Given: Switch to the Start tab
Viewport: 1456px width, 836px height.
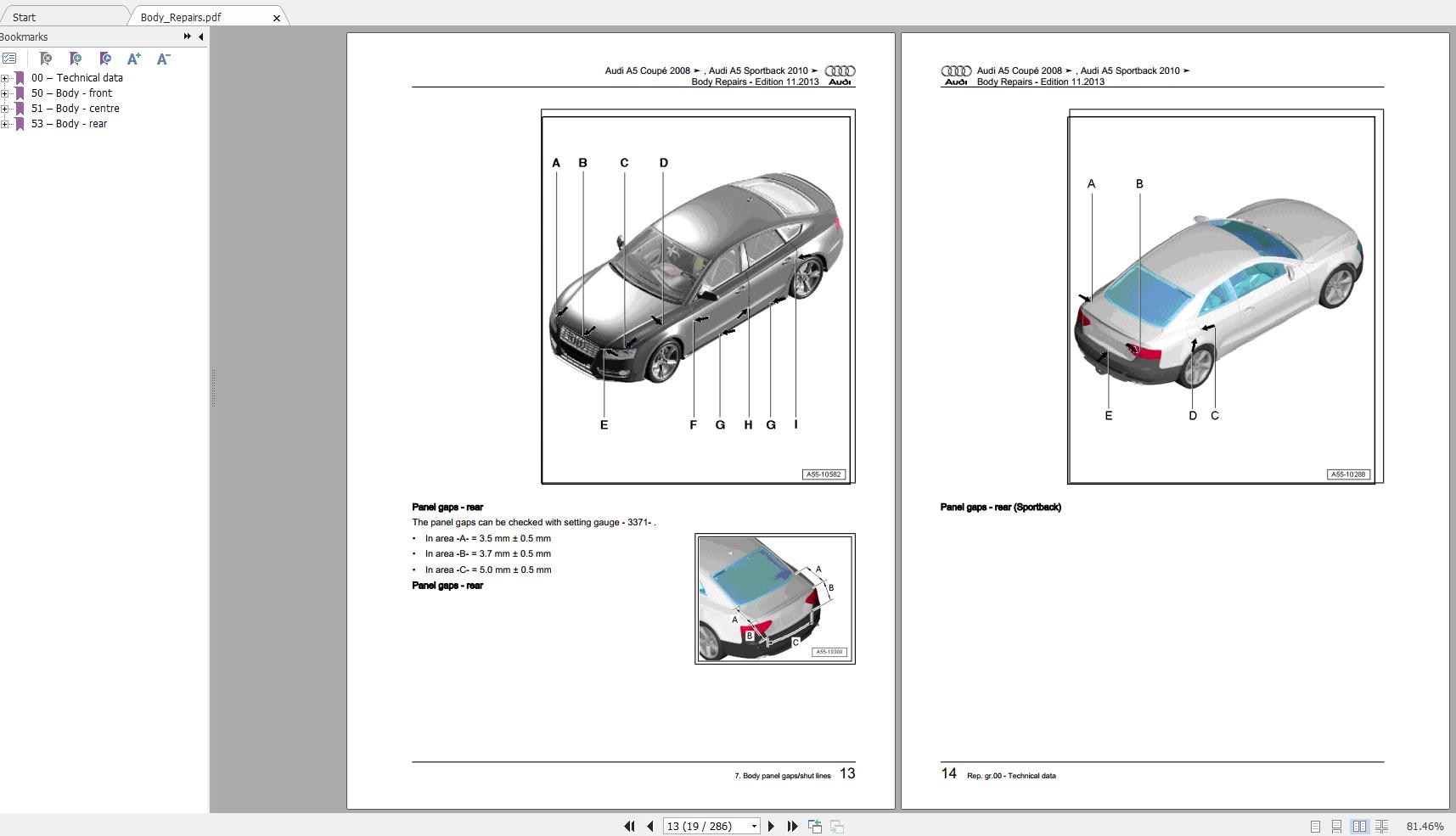Looking at the screenshot, I should (25, 17).
